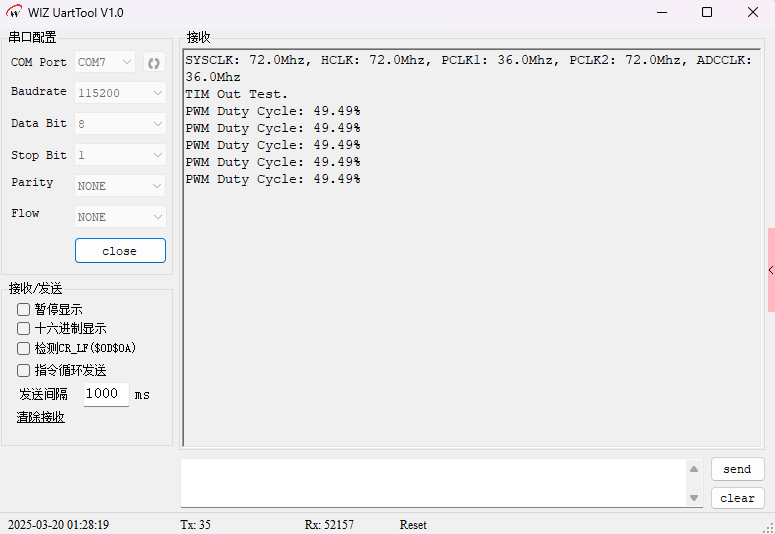Open the COM Port dropdown

[105, 62]
